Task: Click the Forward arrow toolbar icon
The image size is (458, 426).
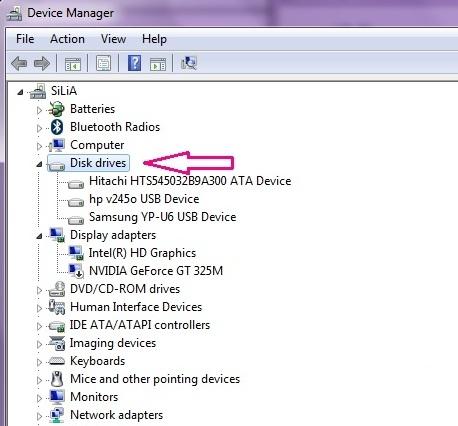Action: pos(42,63)
